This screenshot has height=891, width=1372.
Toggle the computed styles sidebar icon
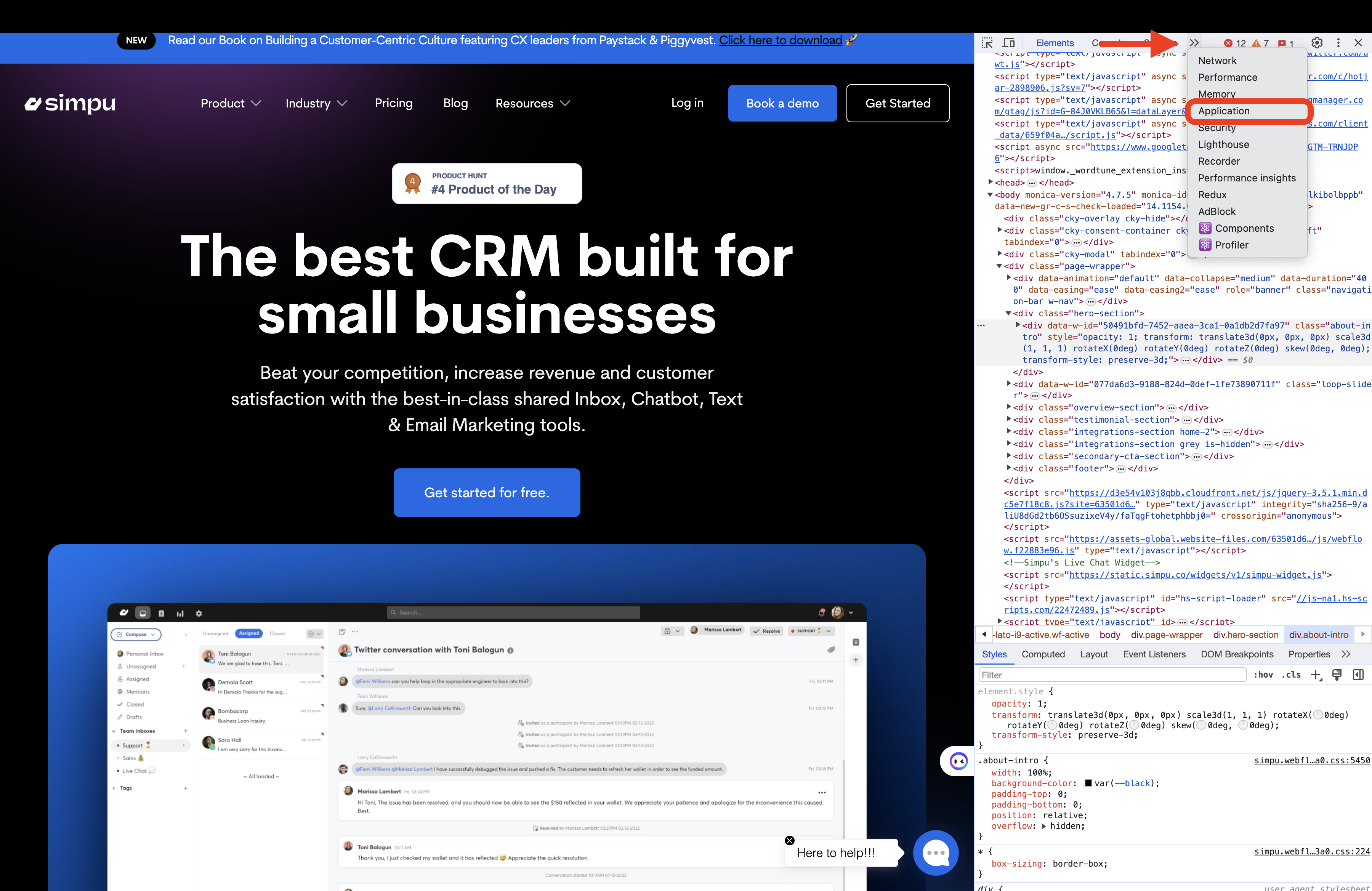pos(1358,674)
